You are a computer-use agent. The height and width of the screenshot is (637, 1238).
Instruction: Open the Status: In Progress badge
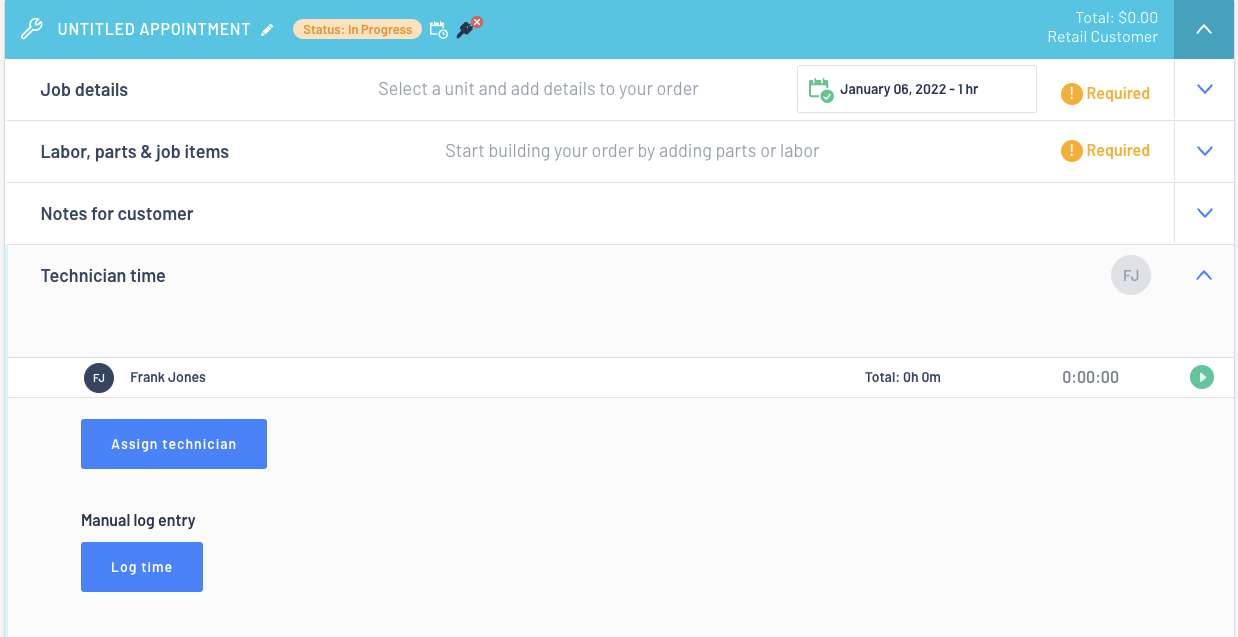357,29
